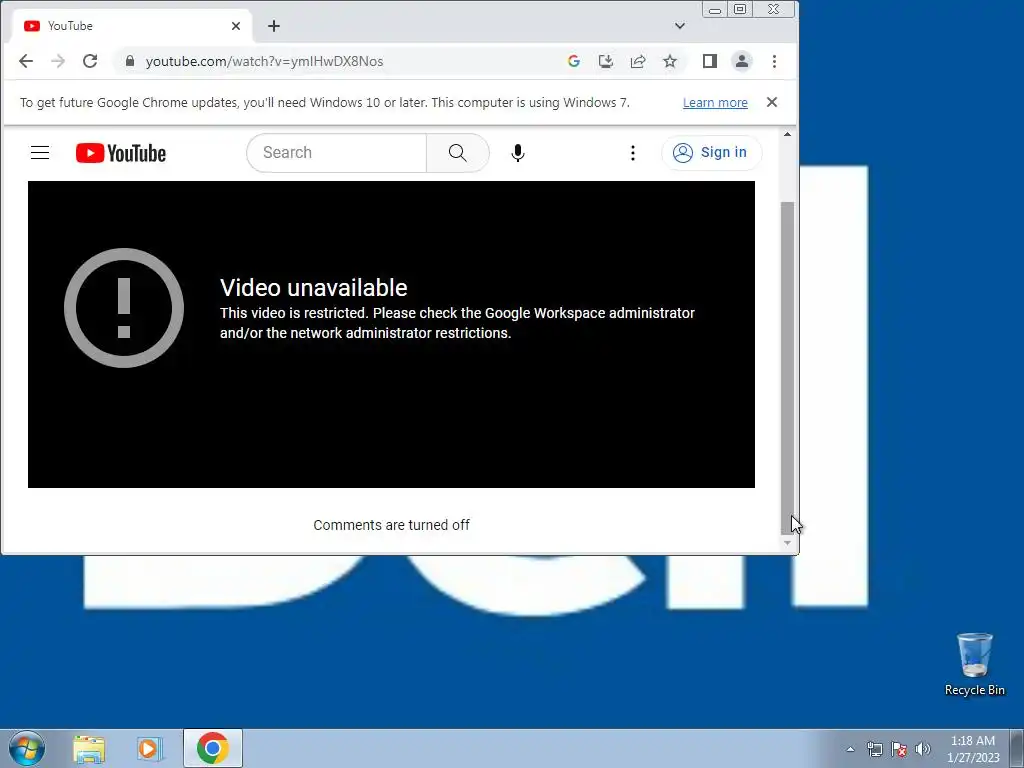Viewport: 1024px width, 768px height.
Task: Reload the page
Action: [x=90, y=61]
